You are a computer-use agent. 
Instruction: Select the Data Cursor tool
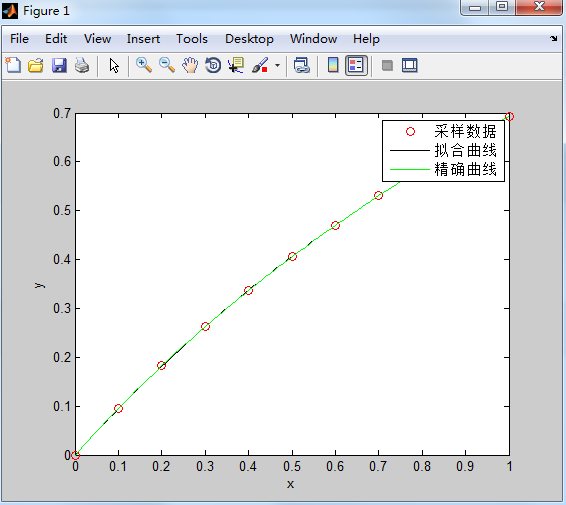tap(236, 65)
